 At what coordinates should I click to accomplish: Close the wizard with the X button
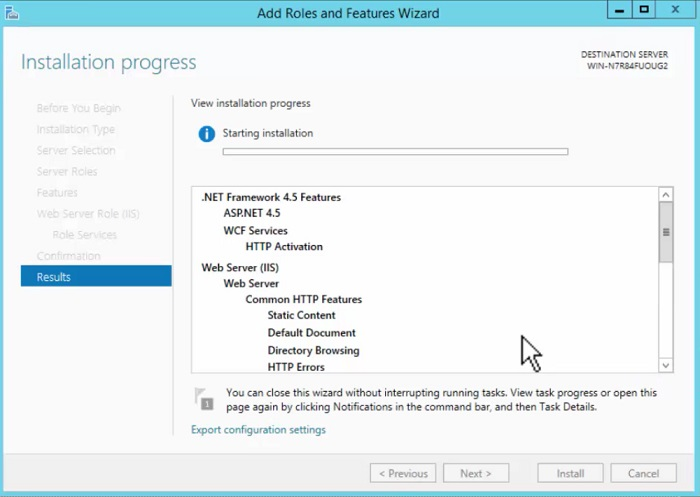(x=675, y=10)
